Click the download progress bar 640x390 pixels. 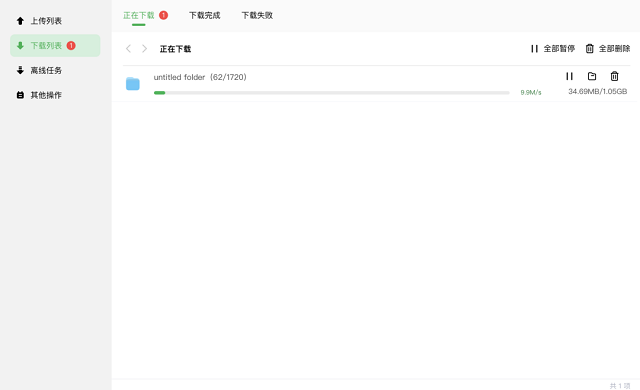click(x=332, y=93)
